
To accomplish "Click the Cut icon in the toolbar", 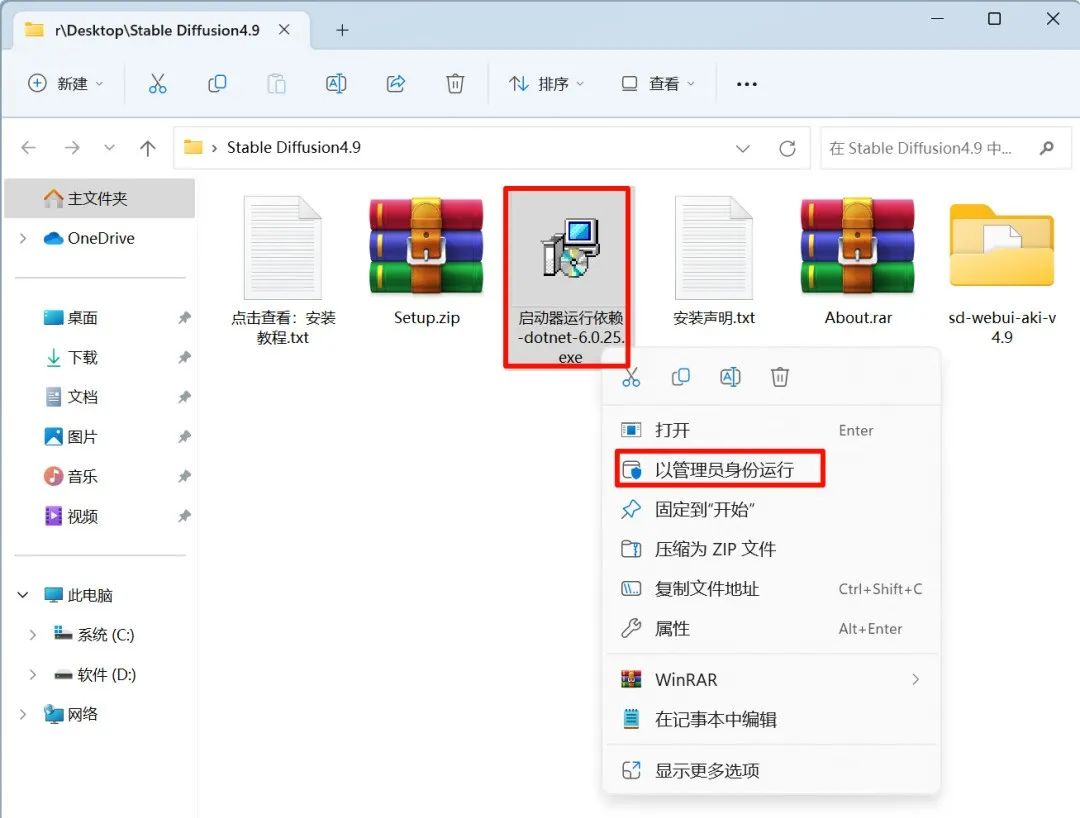I will 156,84.
